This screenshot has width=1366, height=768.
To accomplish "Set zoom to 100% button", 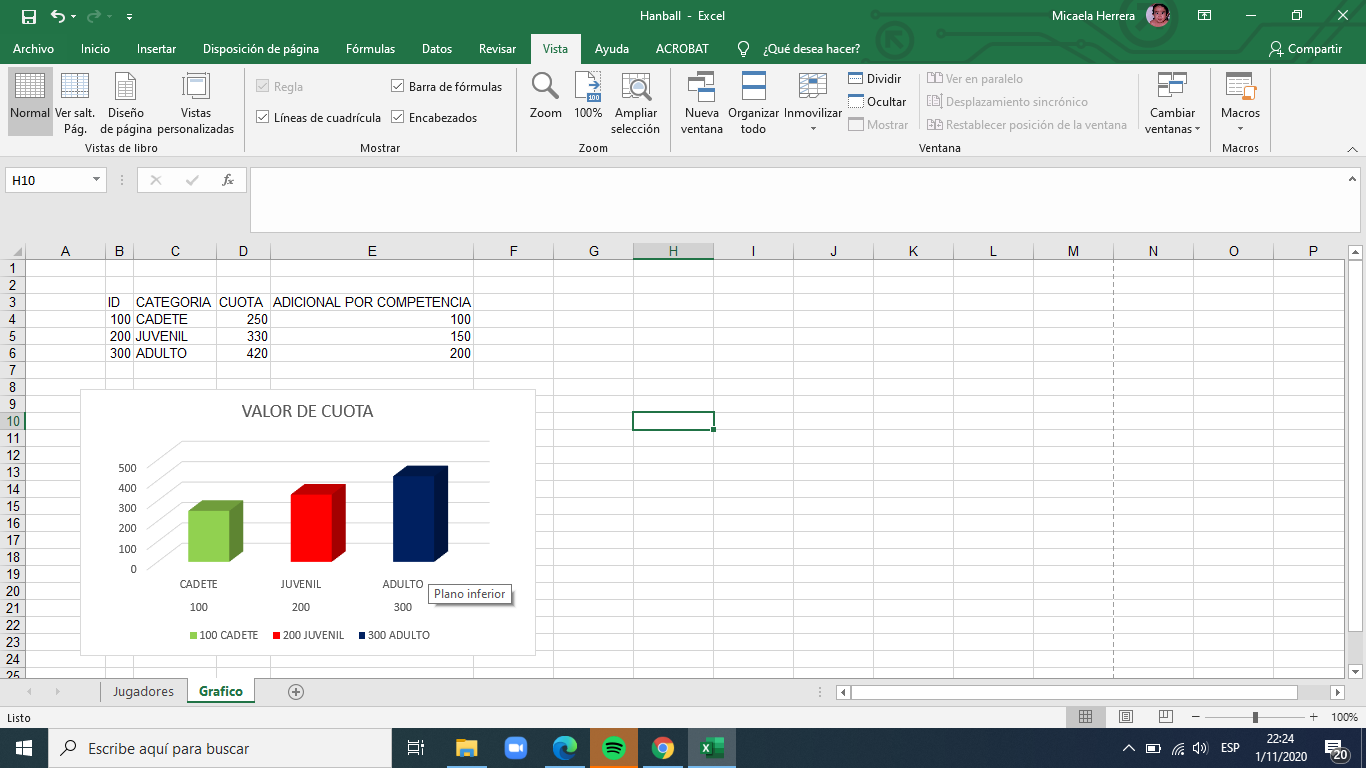I will click(x=588, y=96).
